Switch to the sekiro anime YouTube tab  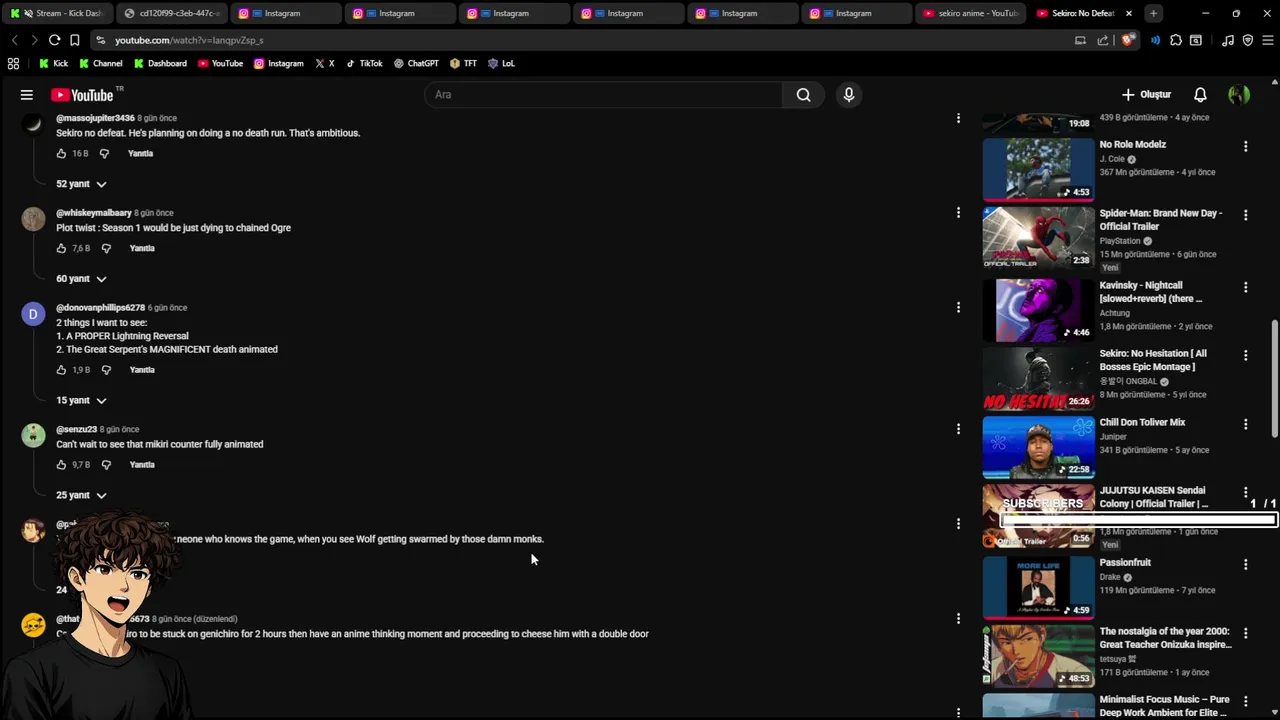[x=969, y=13]
